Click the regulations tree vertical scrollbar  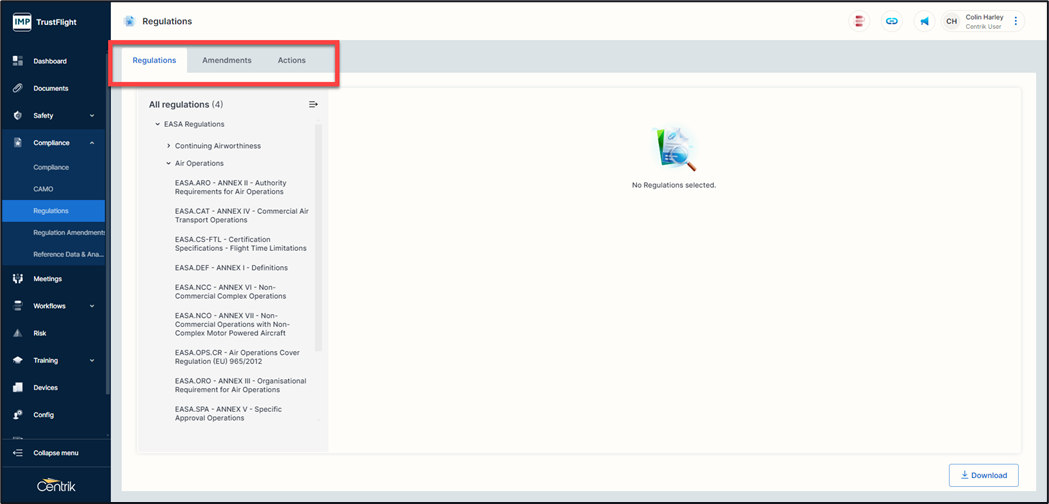click(x=318, y=238)
